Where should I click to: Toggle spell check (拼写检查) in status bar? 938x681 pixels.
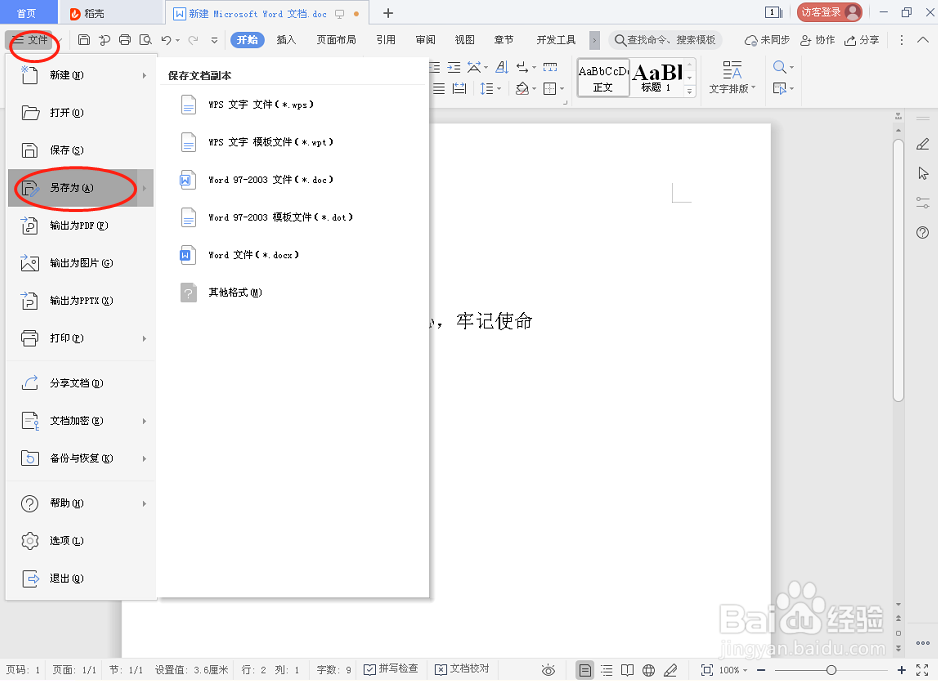click(391, 669)
